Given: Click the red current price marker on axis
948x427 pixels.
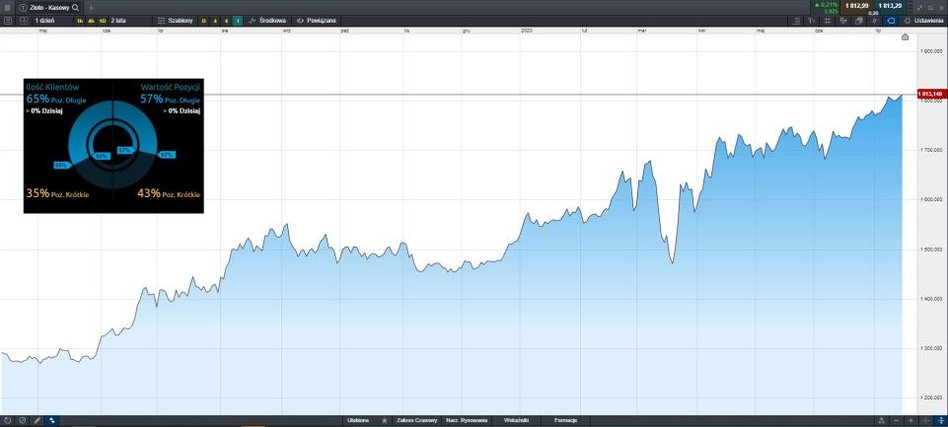Looking at the screenshot, I should (x=930, y=94).
